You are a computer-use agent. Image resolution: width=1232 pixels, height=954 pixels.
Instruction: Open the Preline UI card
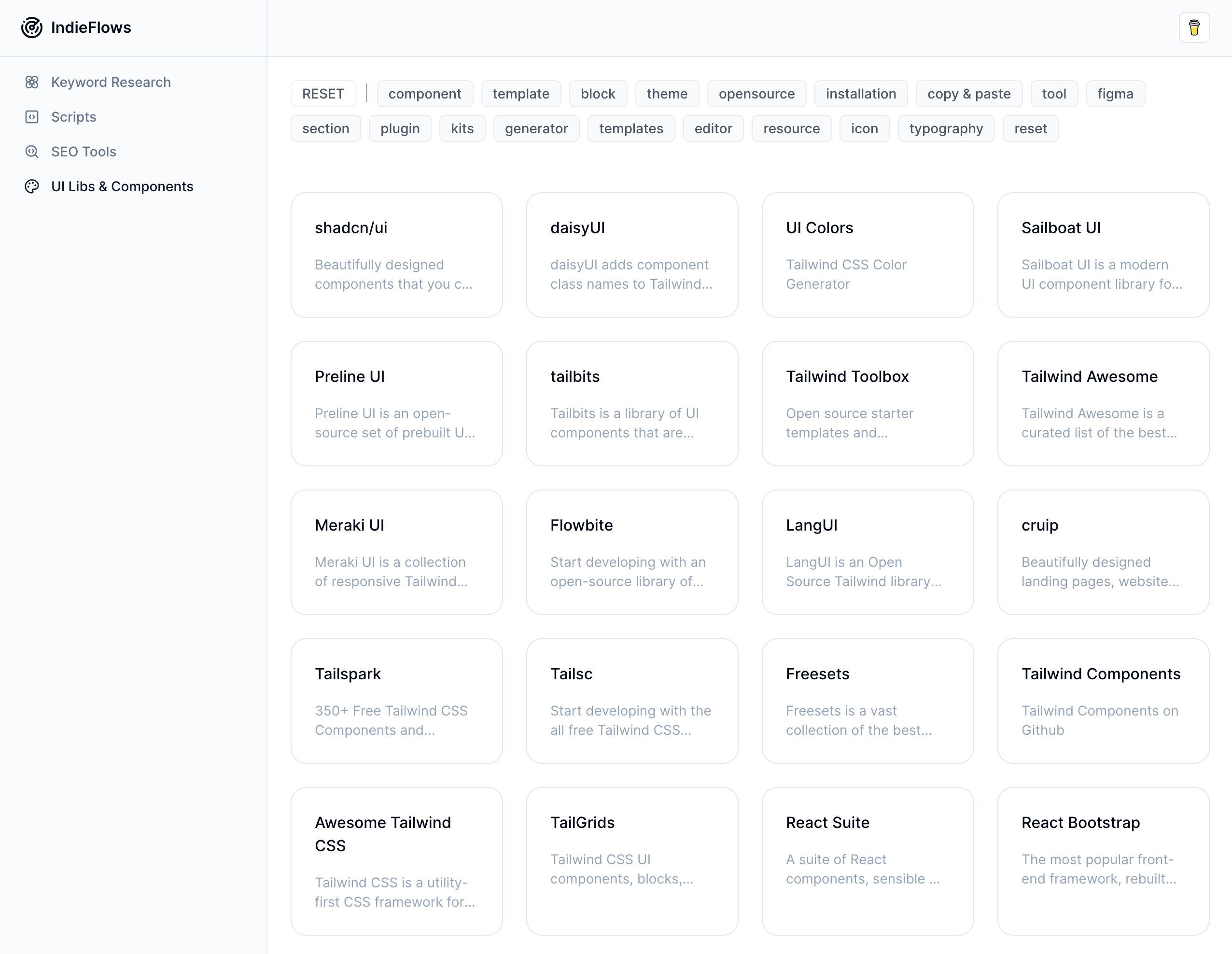tap(396, 404)
